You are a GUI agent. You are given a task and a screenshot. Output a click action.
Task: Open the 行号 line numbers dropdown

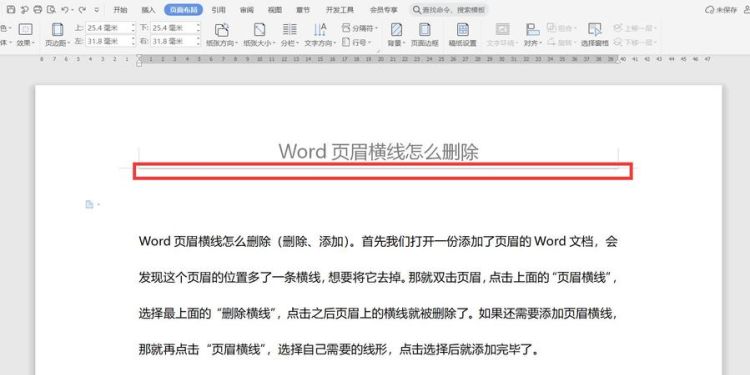click(x=357, y=42)
